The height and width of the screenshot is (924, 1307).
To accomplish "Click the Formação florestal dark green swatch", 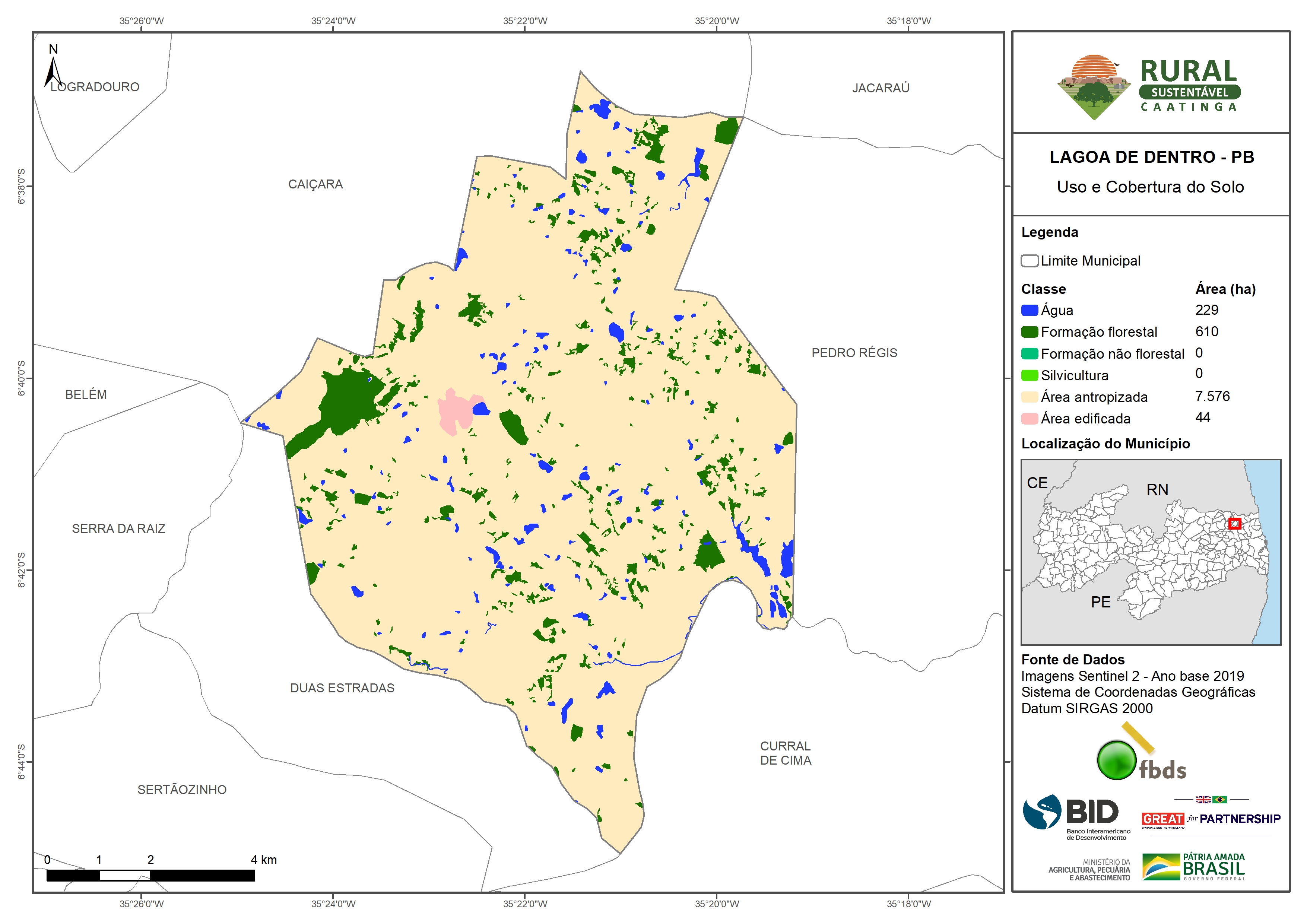I will tap(1029, 332).
